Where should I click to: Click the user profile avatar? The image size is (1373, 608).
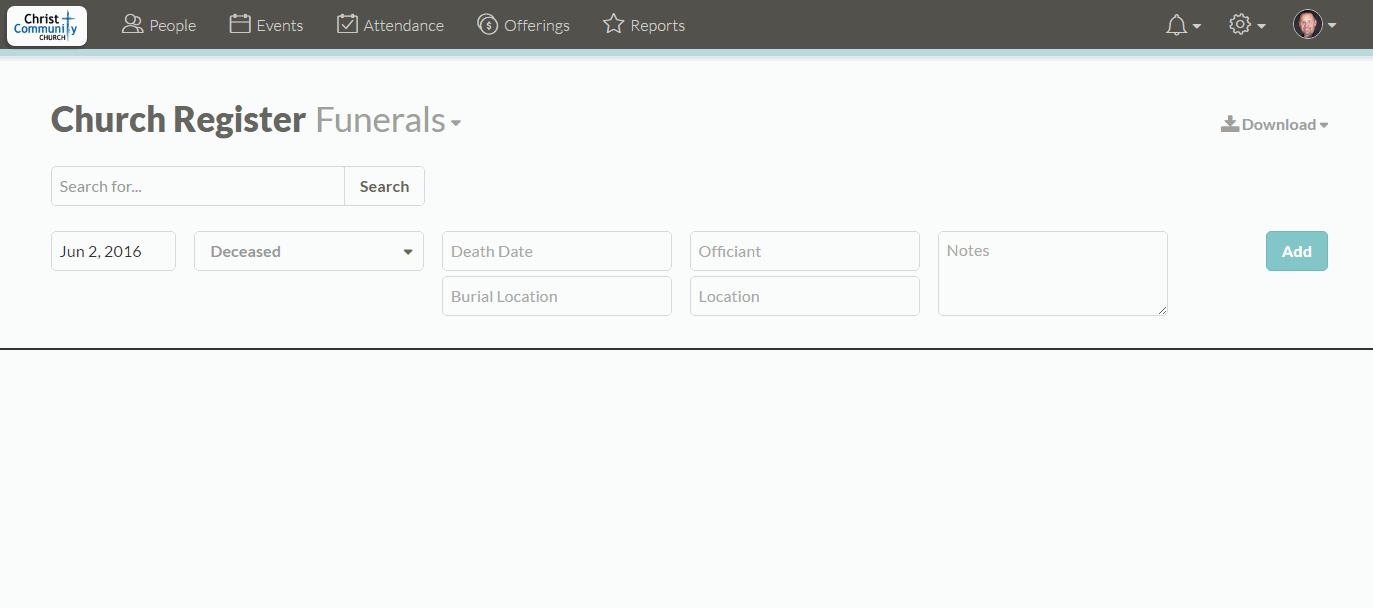point(1307,25)
